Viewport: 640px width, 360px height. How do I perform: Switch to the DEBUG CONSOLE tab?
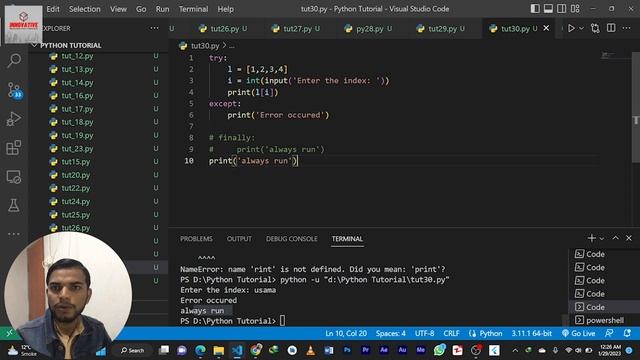point(291,239)
